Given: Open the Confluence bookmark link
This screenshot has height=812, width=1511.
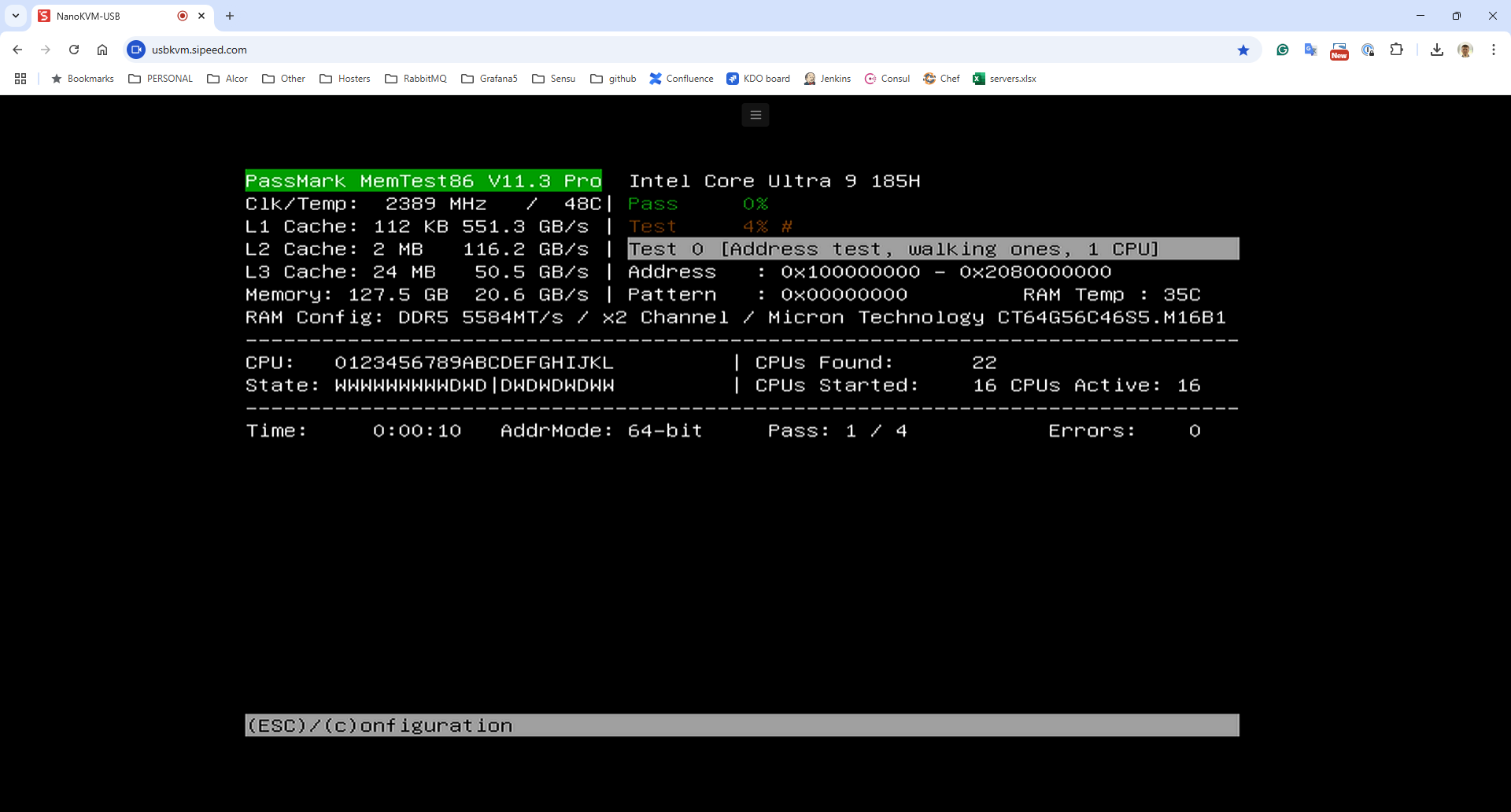Looking at the screenshot, I should coord(682,79).
